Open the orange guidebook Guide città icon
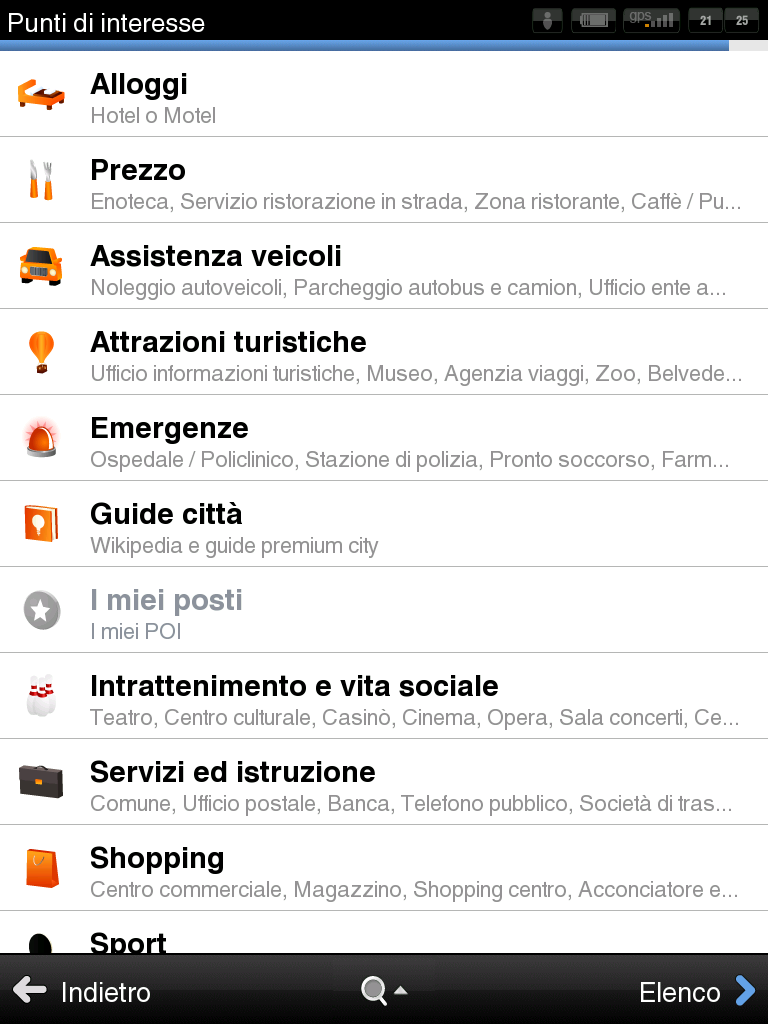The width and height of the screenshot is (768, 1024). click(x=41, y=523)
